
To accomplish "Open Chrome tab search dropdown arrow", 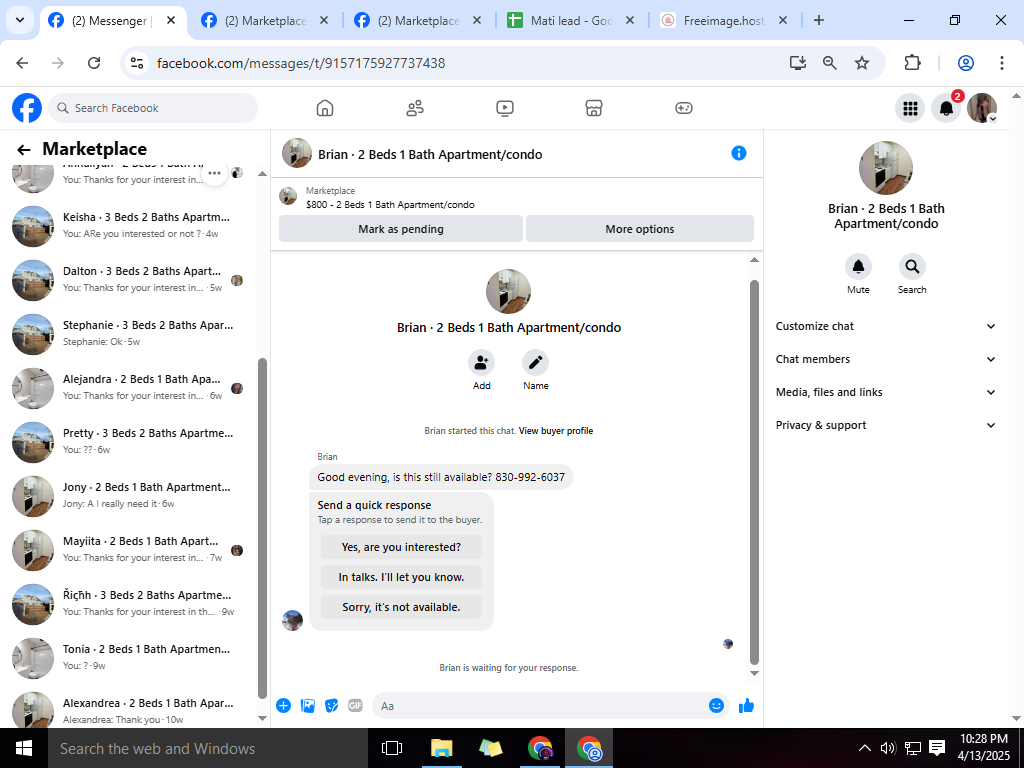I will pos(20,20).
